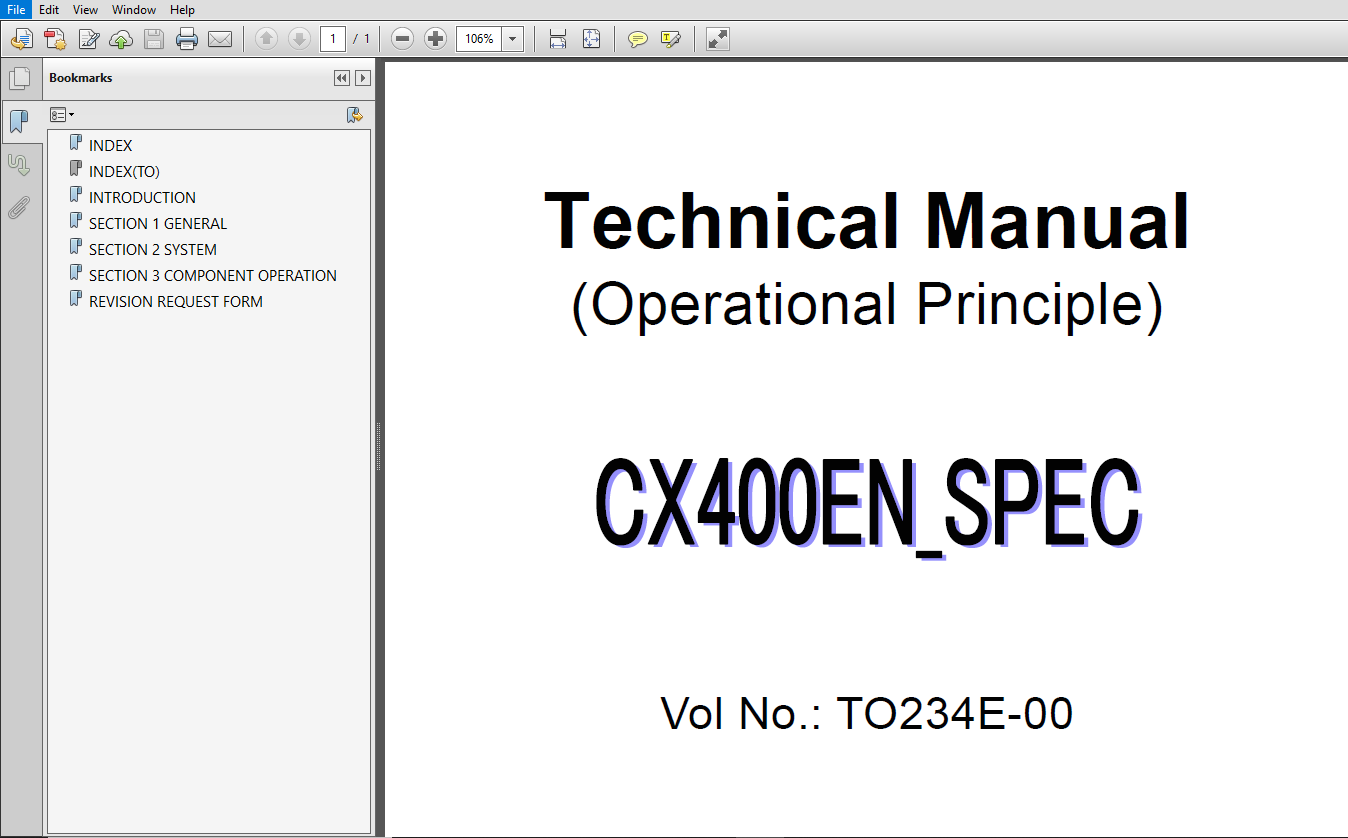1348x838 pixels.
Task: Open the bookmark options dropdown
Action: (x=62, y=115)
